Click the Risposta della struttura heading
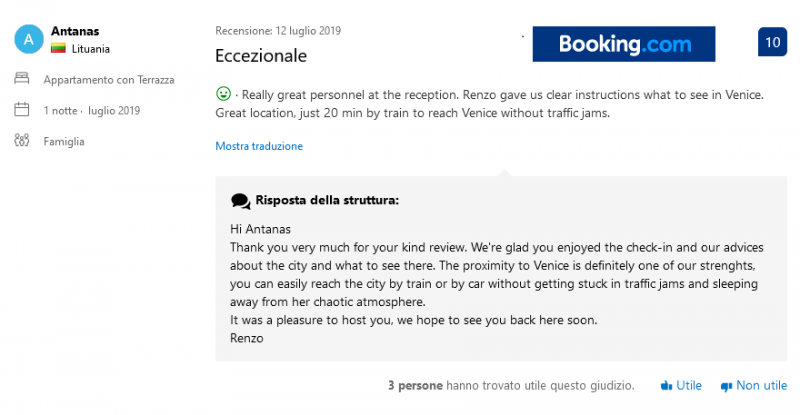Viewport: 800px width, 415px height. tap(327, 200)
